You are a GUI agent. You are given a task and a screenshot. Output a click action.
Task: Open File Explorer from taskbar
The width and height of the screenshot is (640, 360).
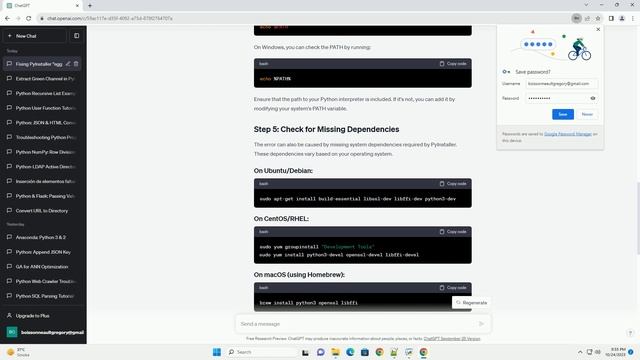336,352
